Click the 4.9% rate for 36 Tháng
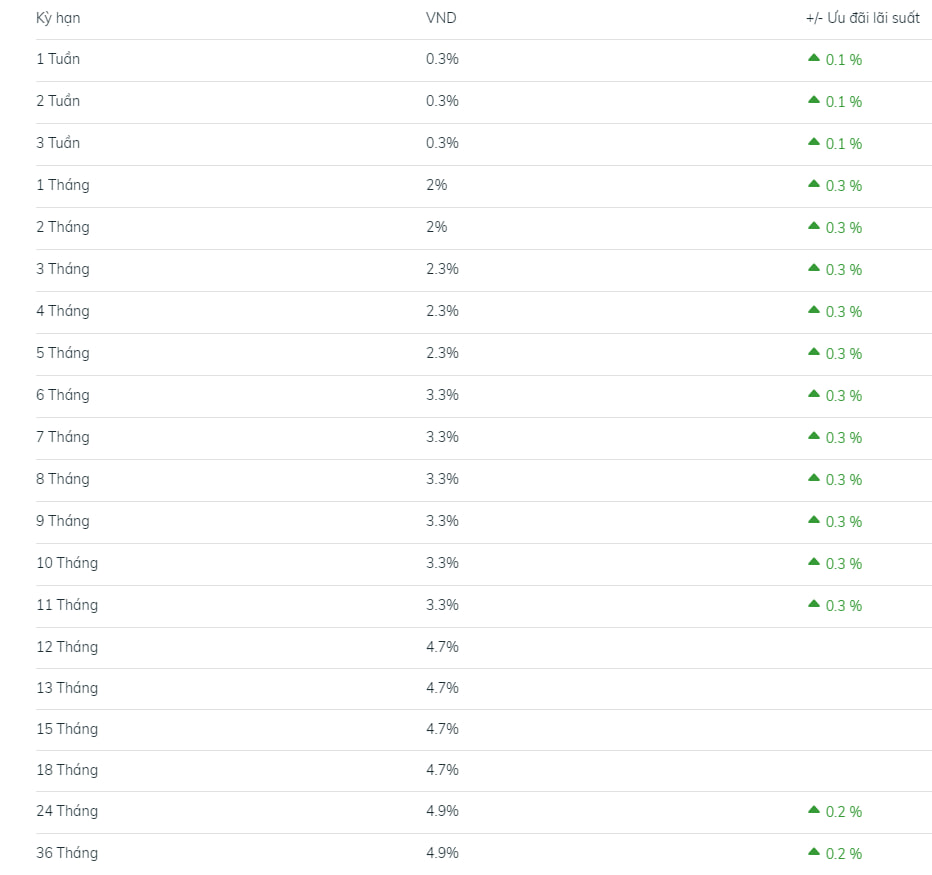Screen dimensions: 932x875 coord(442,853)
